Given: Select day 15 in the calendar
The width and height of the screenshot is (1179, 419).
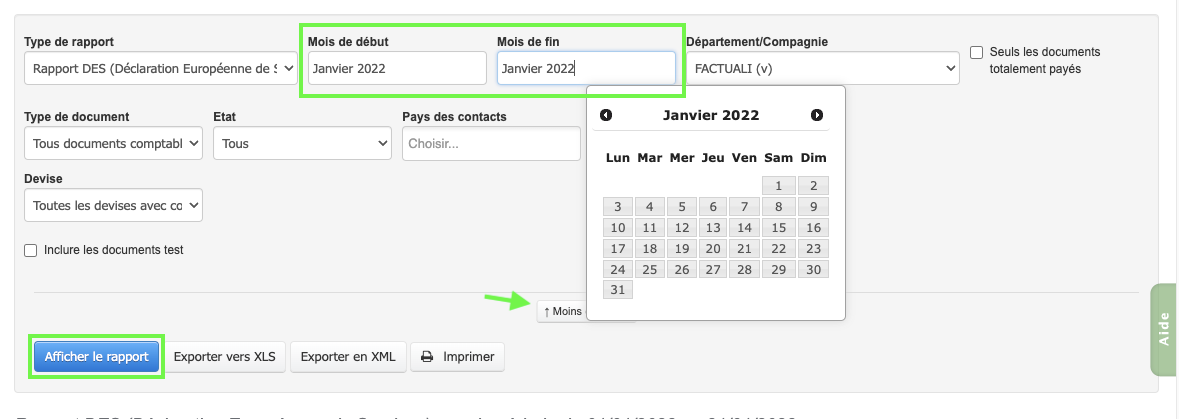Looking at the screenshot, I should click(778, 228).
